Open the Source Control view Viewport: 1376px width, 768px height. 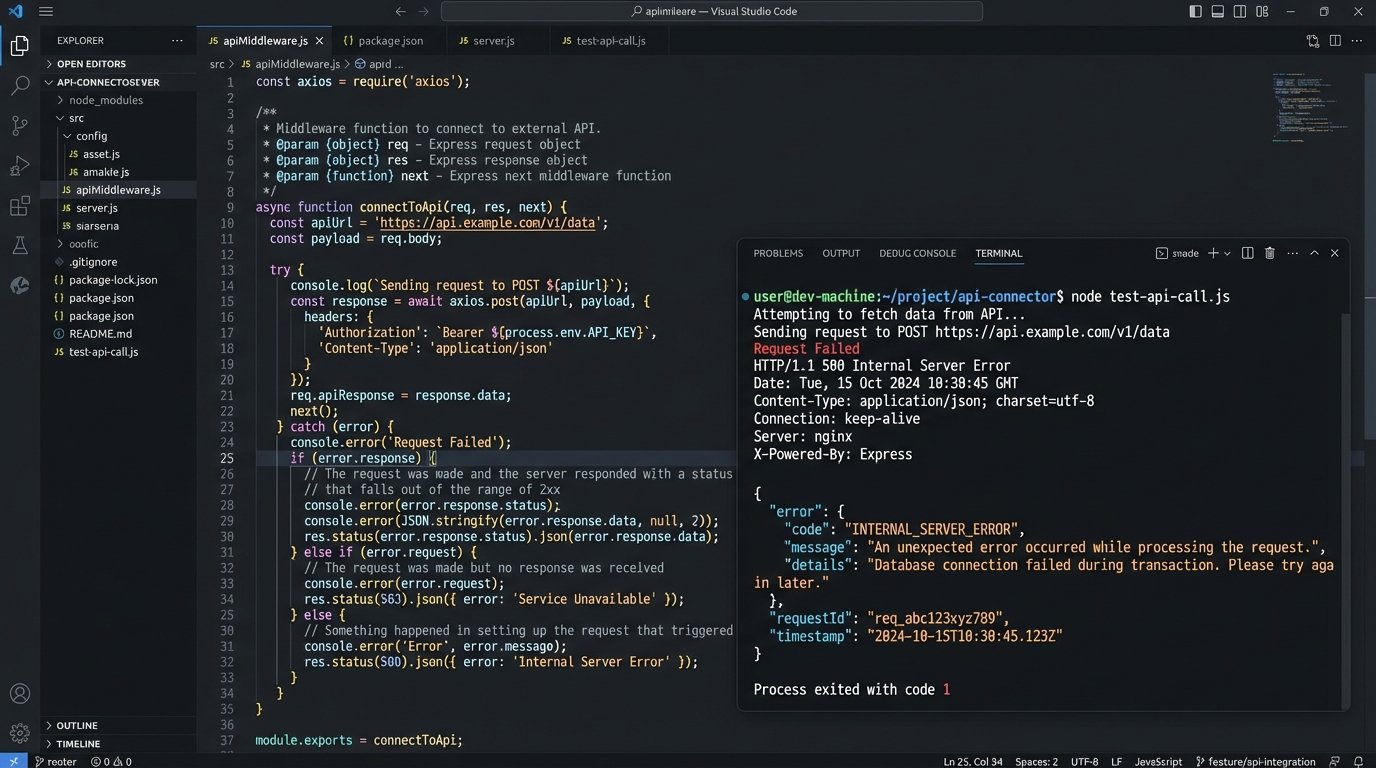point(19,126)
